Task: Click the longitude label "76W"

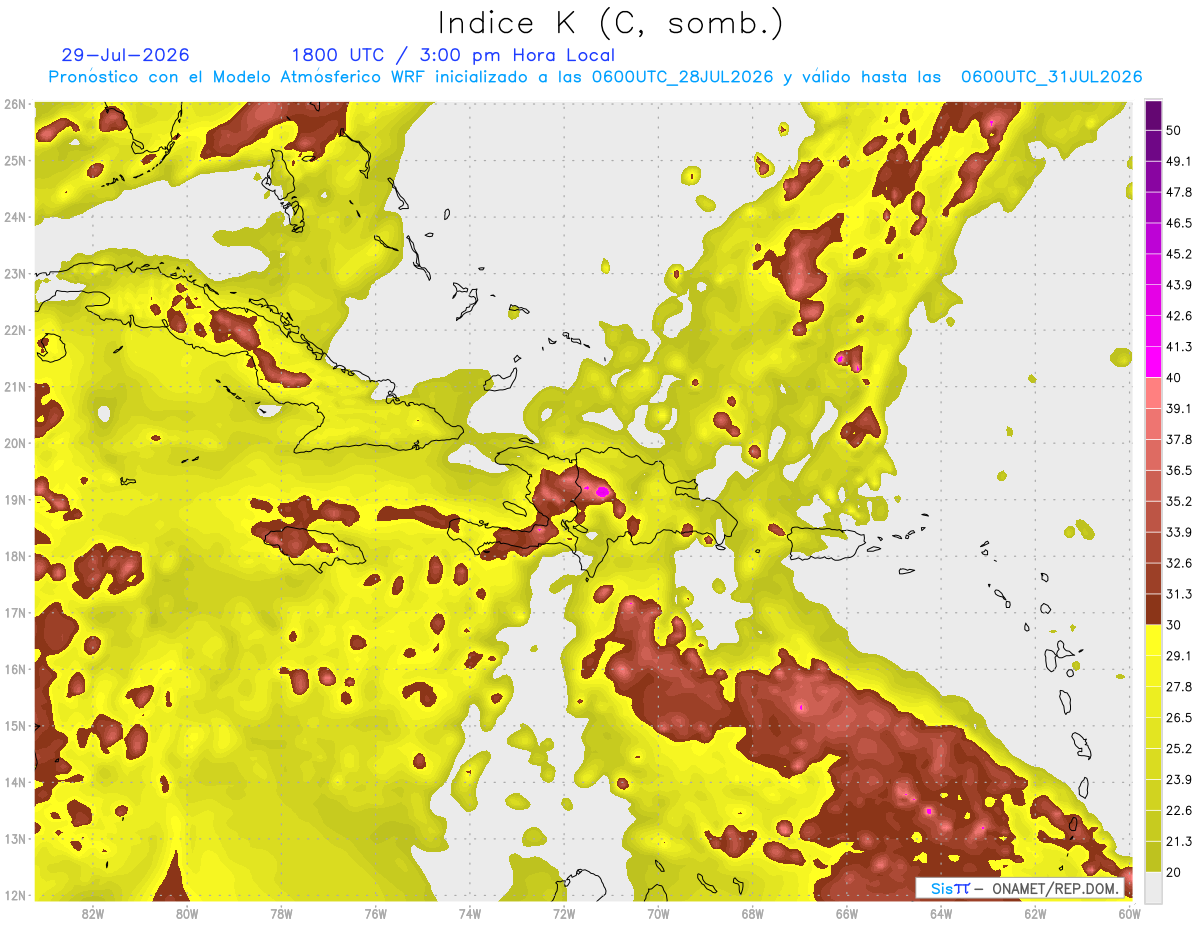Action: [375, 914]
